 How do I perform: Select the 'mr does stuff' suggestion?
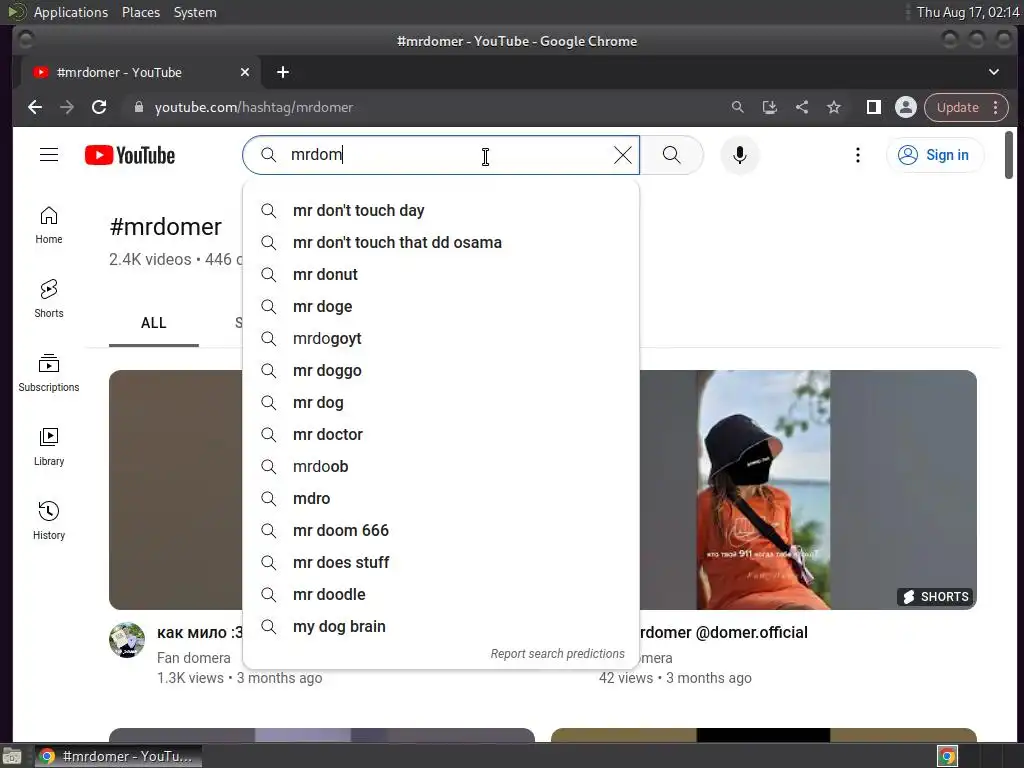point(441,562)
